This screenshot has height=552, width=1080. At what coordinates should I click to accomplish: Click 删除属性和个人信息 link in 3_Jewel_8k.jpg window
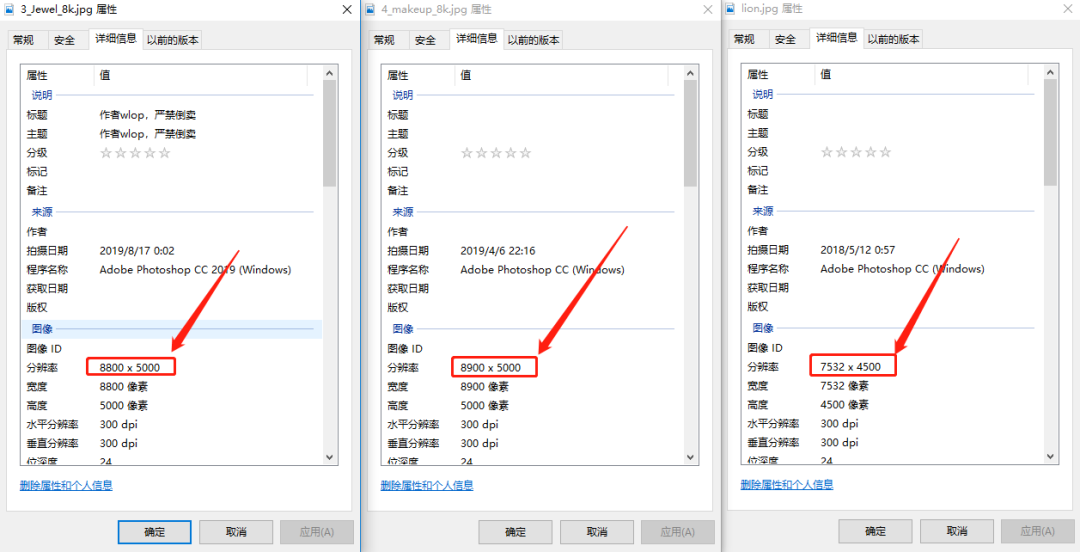click(66, 485)
